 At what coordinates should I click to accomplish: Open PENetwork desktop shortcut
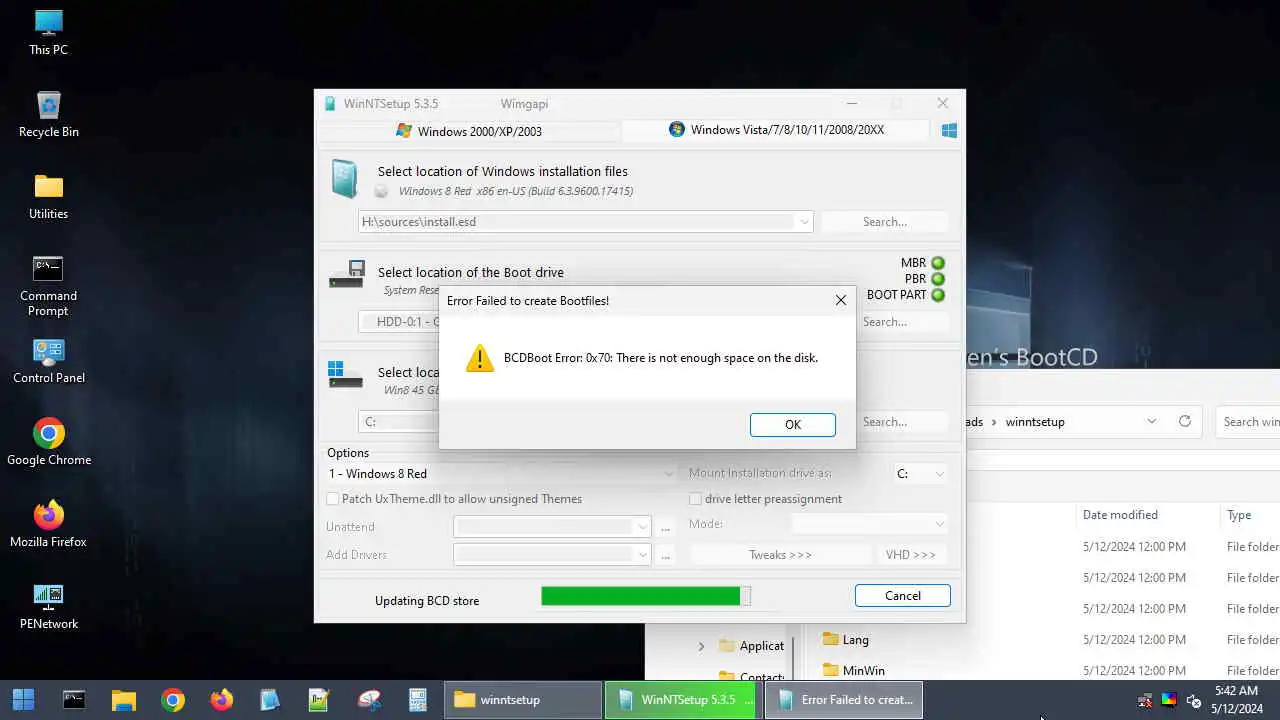(x=48, y=606)
